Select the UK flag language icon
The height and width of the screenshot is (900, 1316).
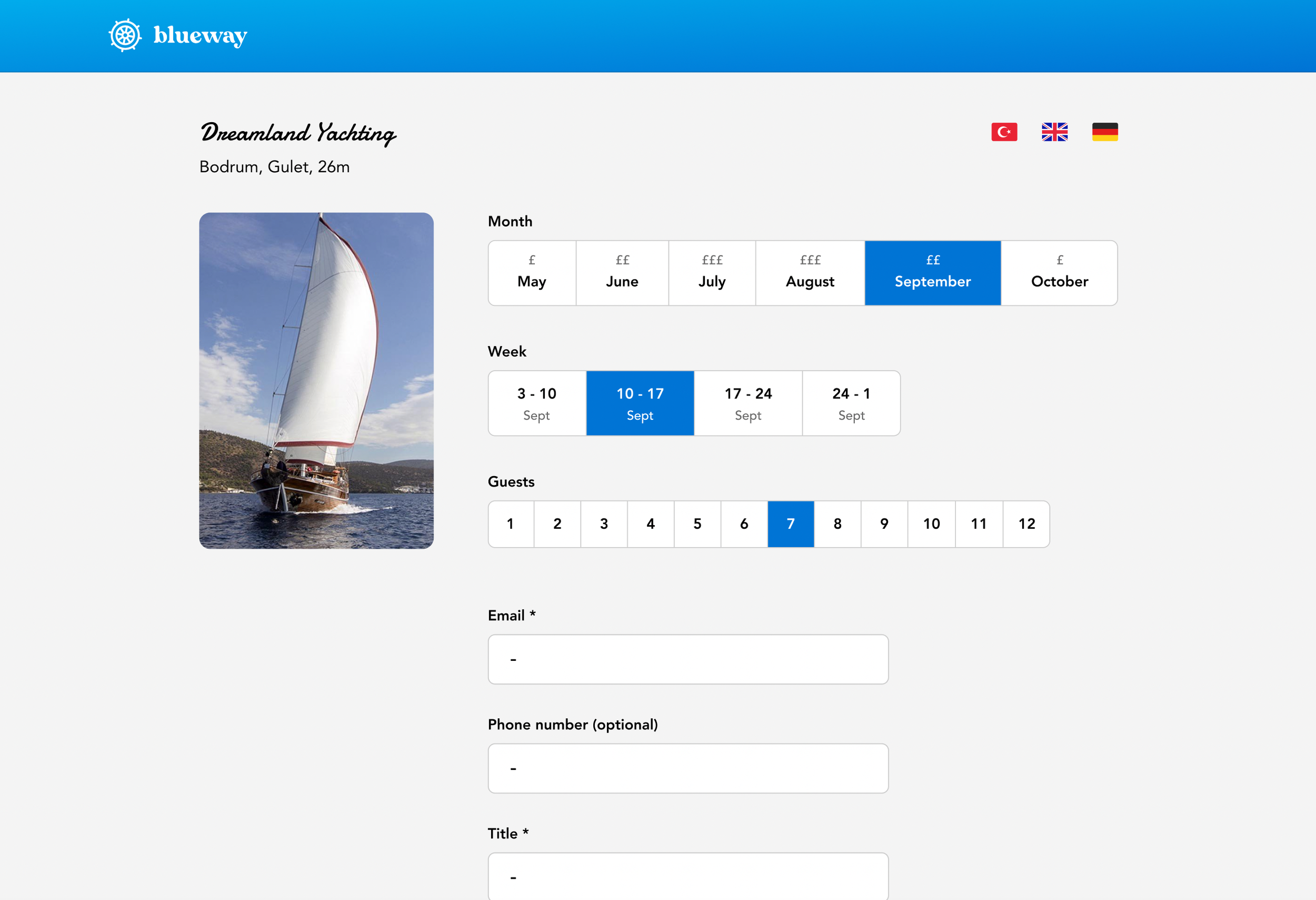click(1054, 132)
